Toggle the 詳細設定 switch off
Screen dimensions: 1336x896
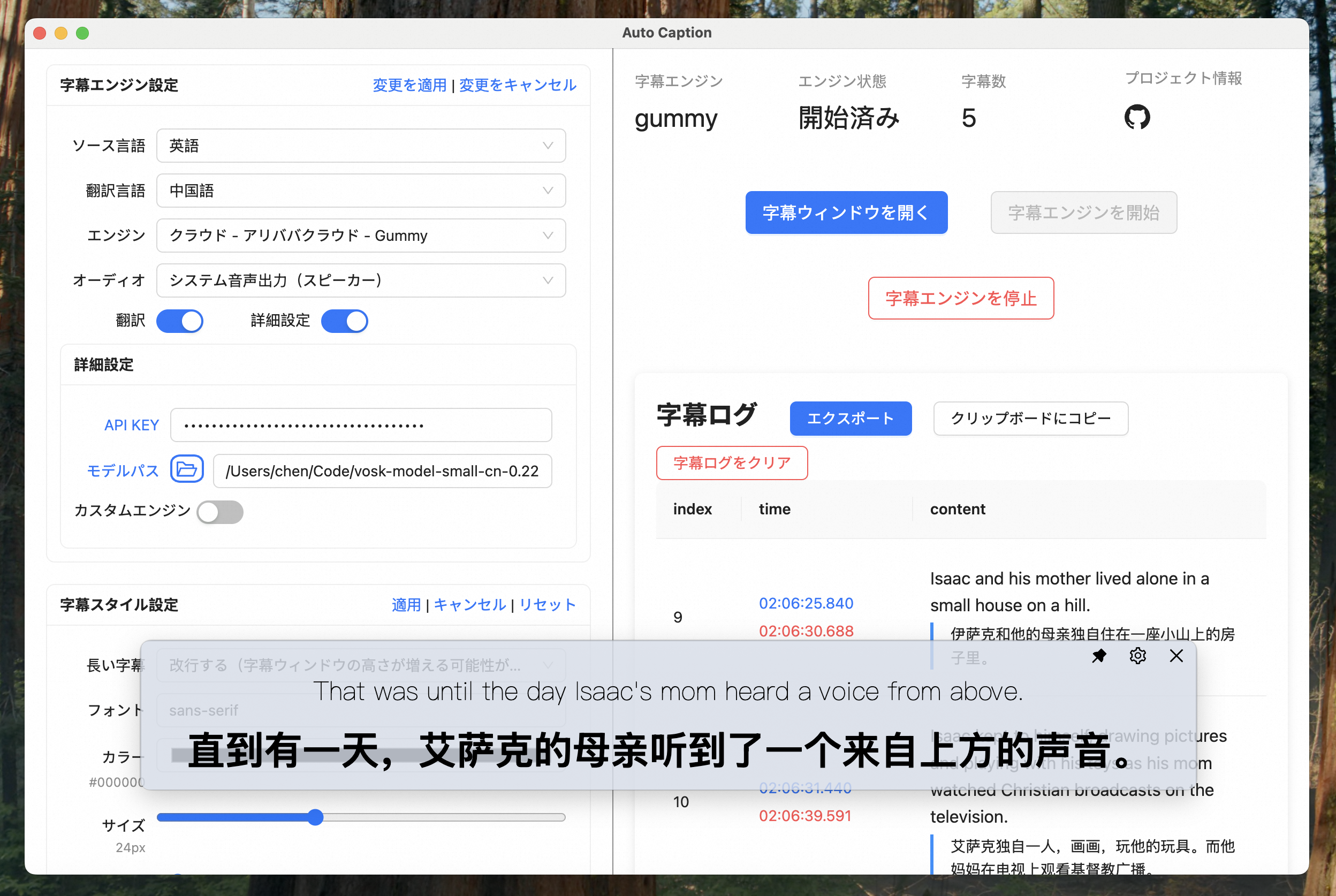tap(344, 321)
